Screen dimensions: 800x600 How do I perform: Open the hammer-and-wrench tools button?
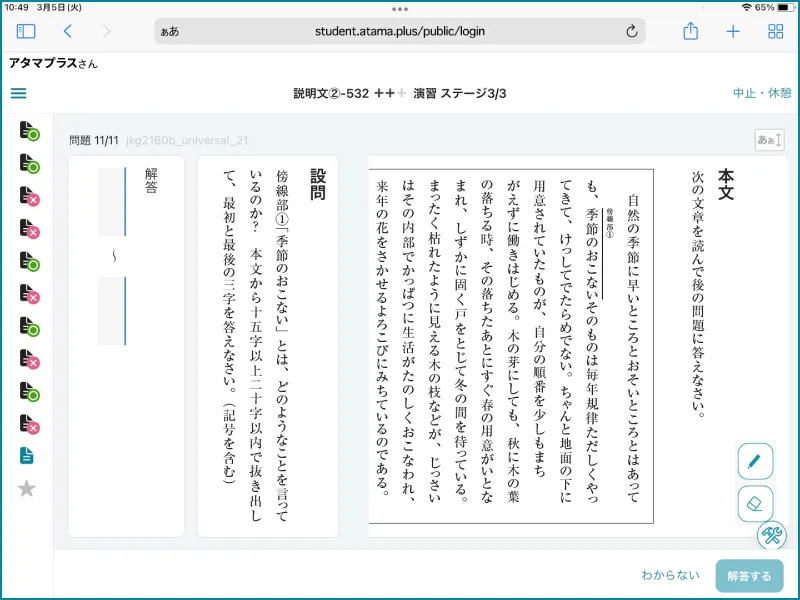pos(771,535)
